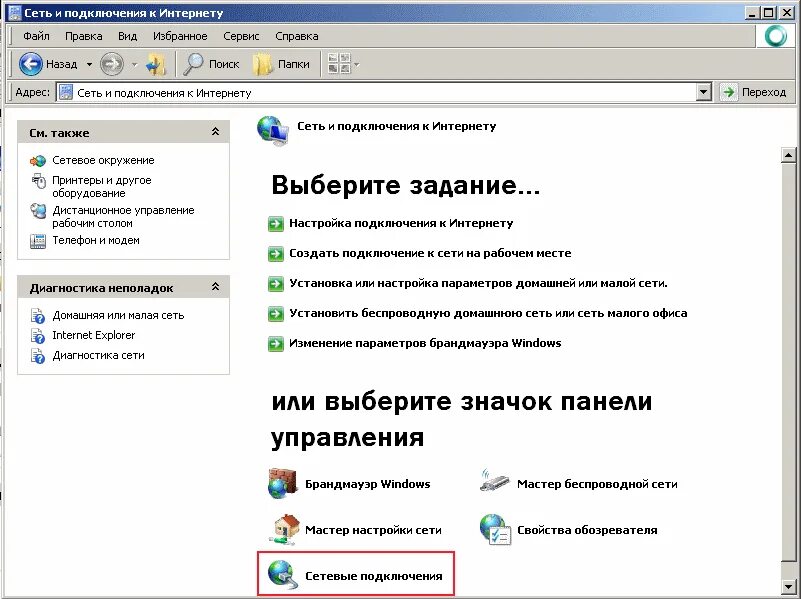The width and height of the screenshot is (801, 599).
Task: Open Forward button history dropdown arrow
Action: tap(134, 64)
